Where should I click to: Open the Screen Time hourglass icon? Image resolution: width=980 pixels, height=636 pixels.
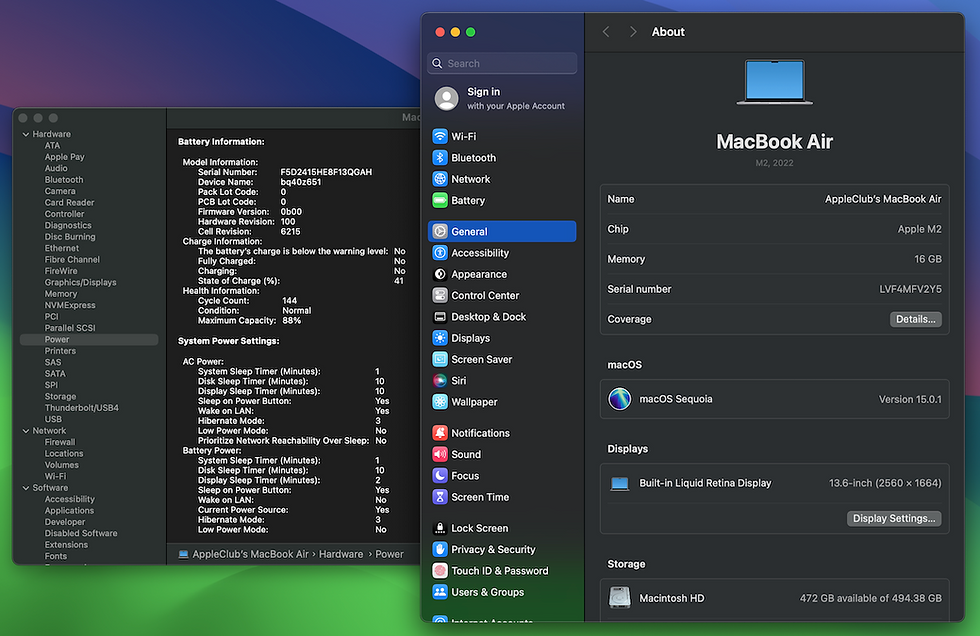440,497
